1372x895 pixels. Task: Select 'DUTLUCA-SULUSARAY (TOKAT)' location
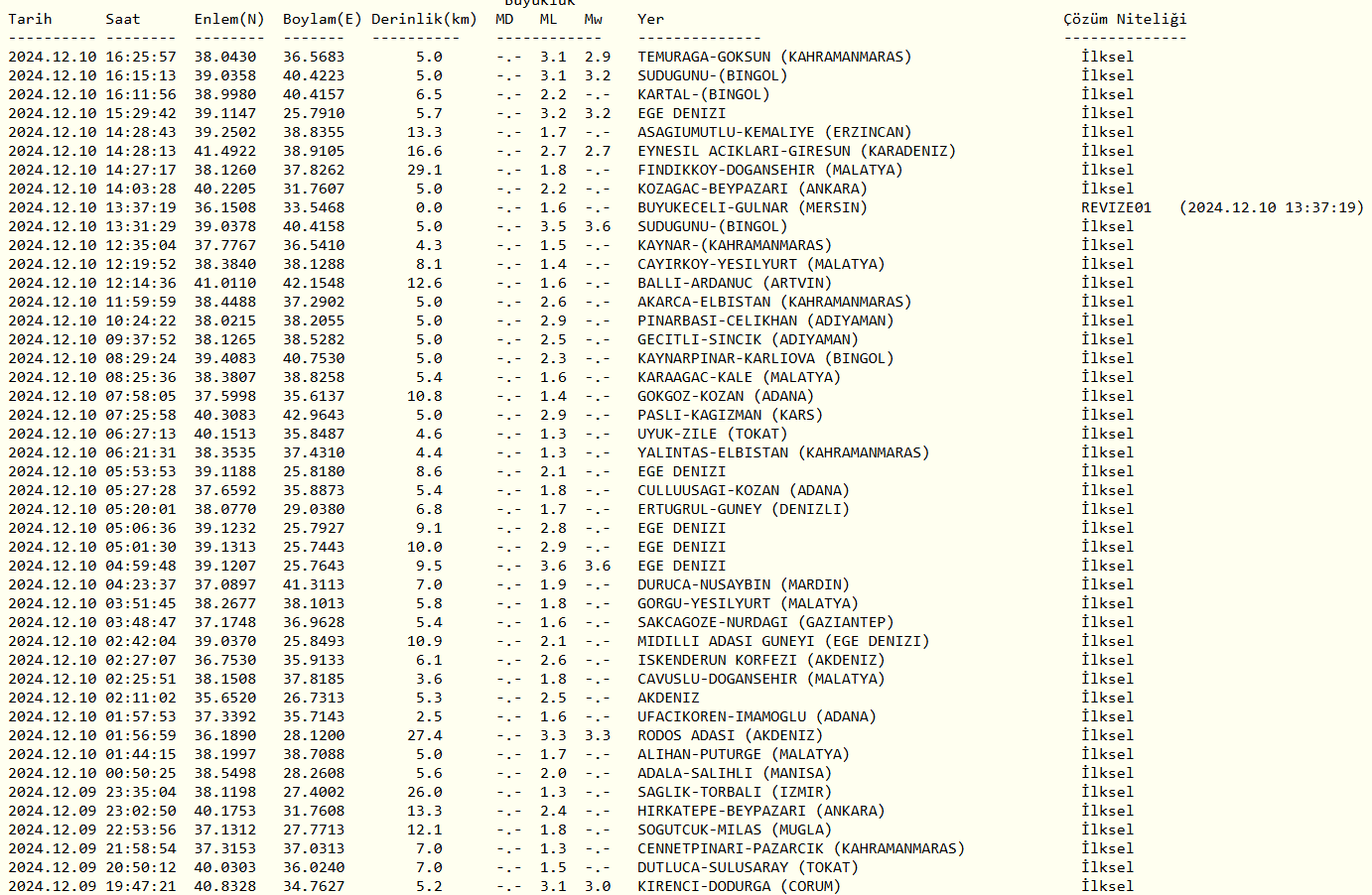[748, 867]
